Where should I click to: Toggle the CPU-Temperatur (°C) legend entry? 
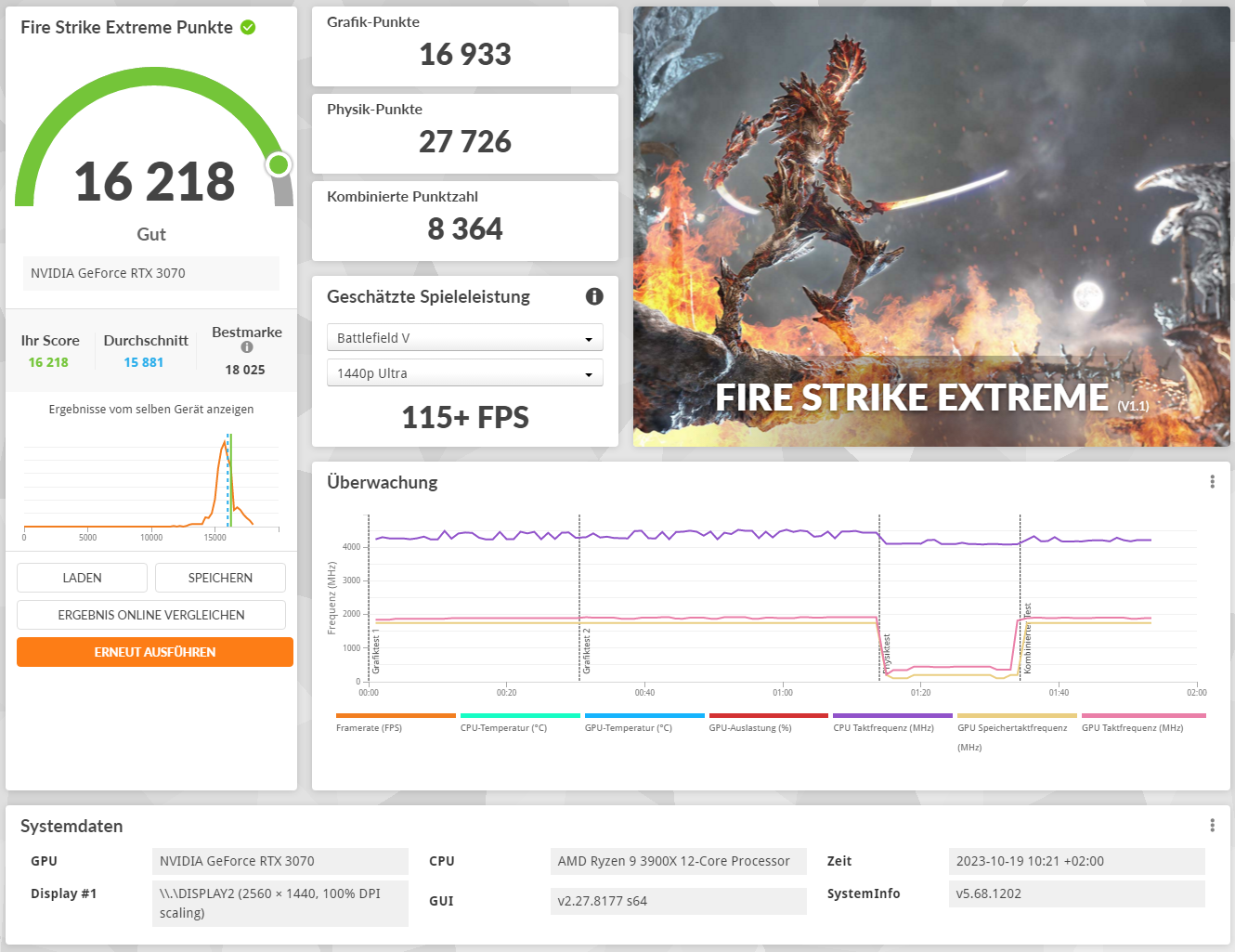click(520, 723)
